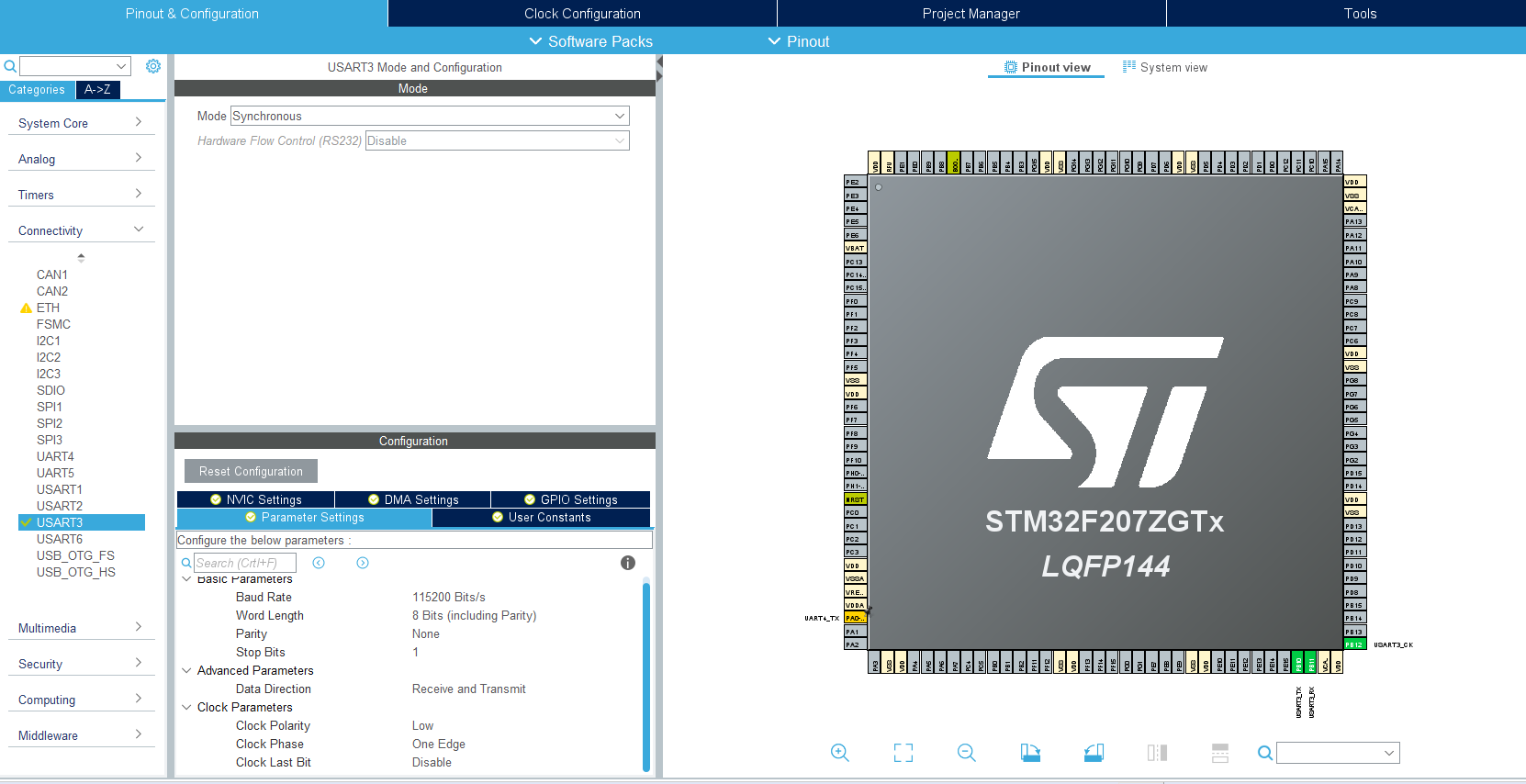Select green pin PB12 on the chip
The height and width of the screenshot is (784, 1526).
1355,644
